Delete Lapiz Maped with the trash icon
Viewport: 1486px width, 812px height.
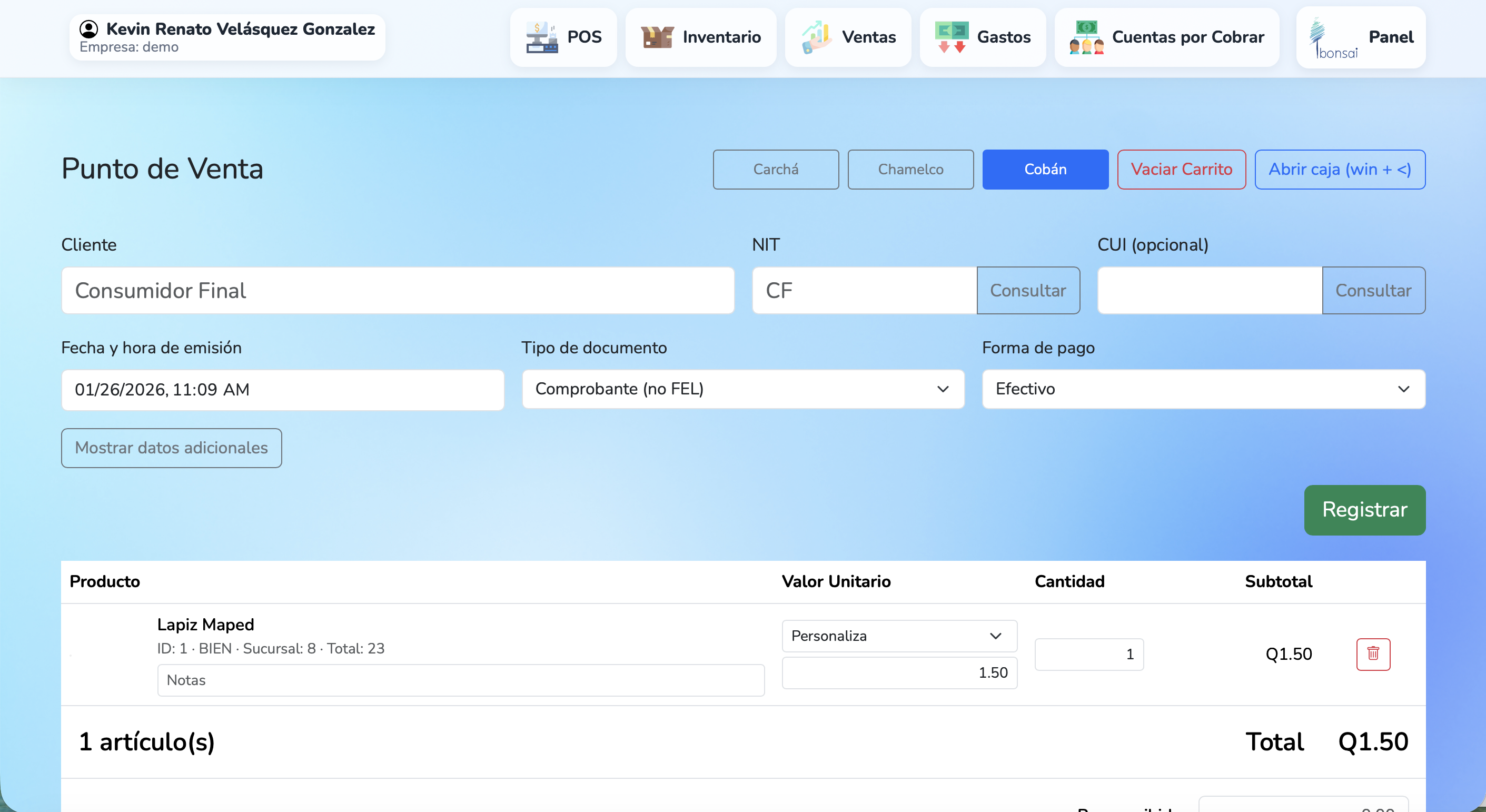coord(1372,653)
